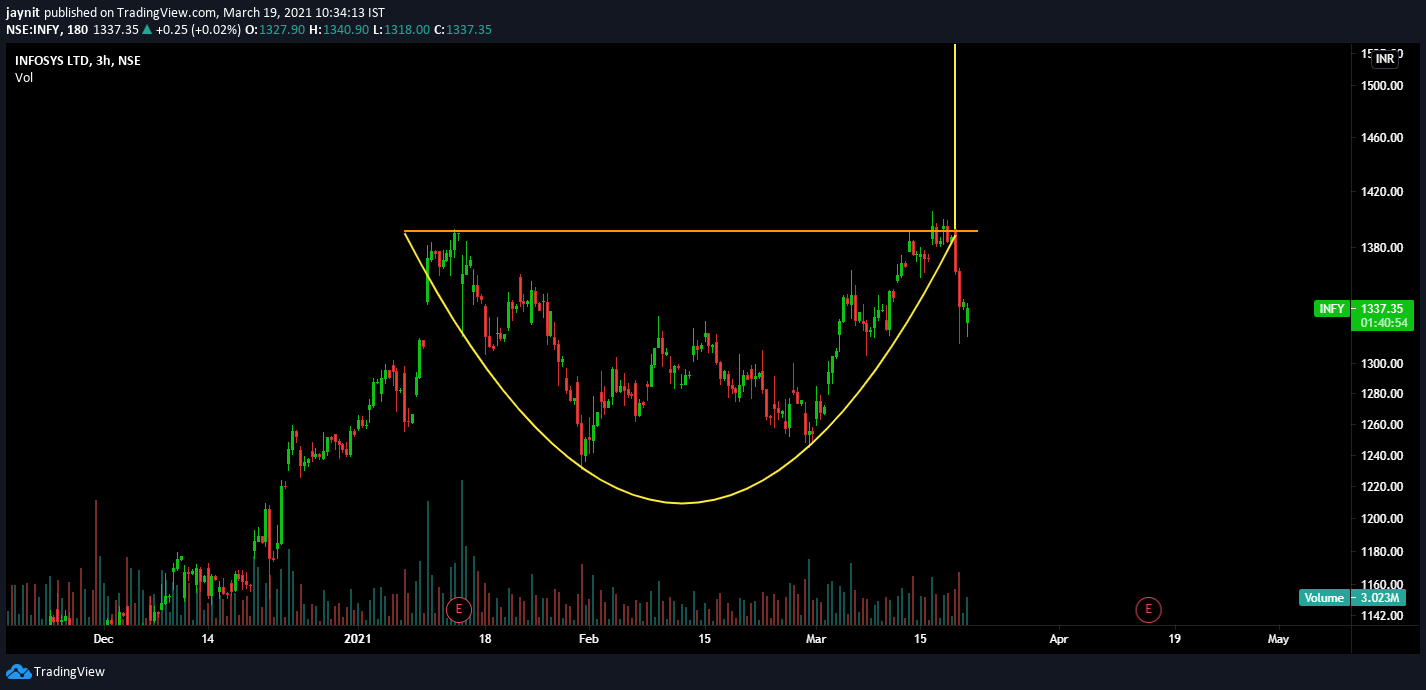Click the jaynit author name
The image size is (1426, 690).
[x=23, y=12]
